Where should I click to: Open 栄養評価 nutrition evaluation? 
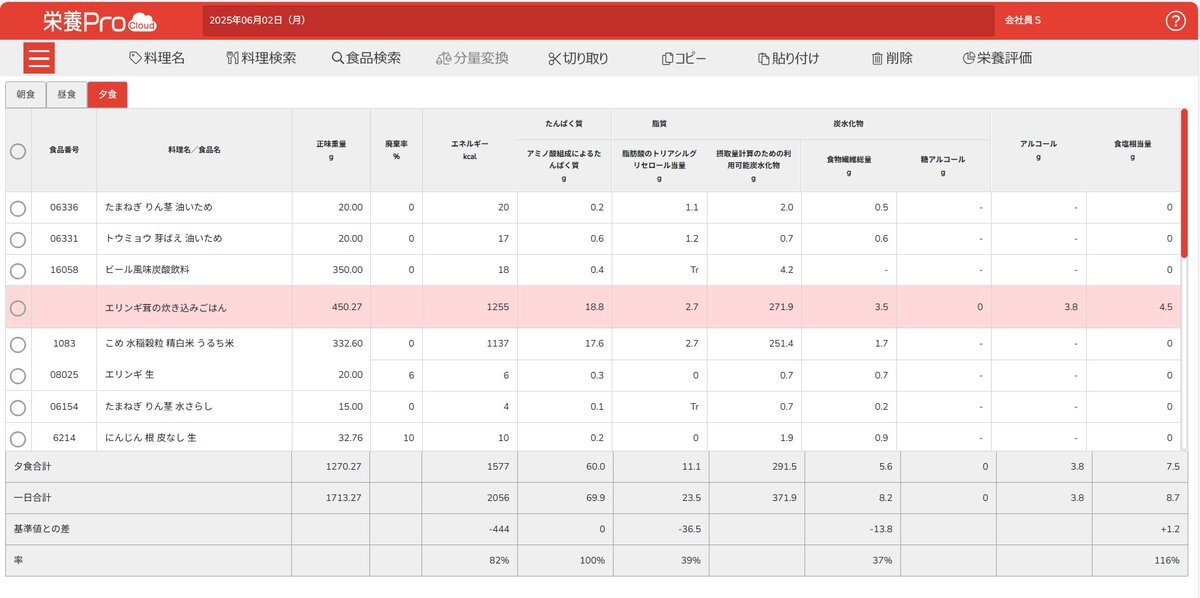pos(997,58)
